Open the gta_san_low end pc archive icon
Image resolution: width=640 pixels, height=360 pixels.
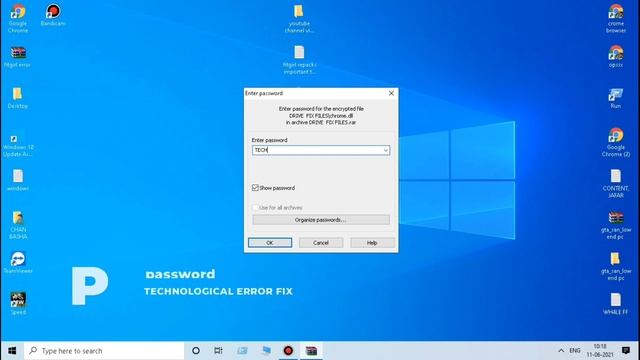point(616,225)
